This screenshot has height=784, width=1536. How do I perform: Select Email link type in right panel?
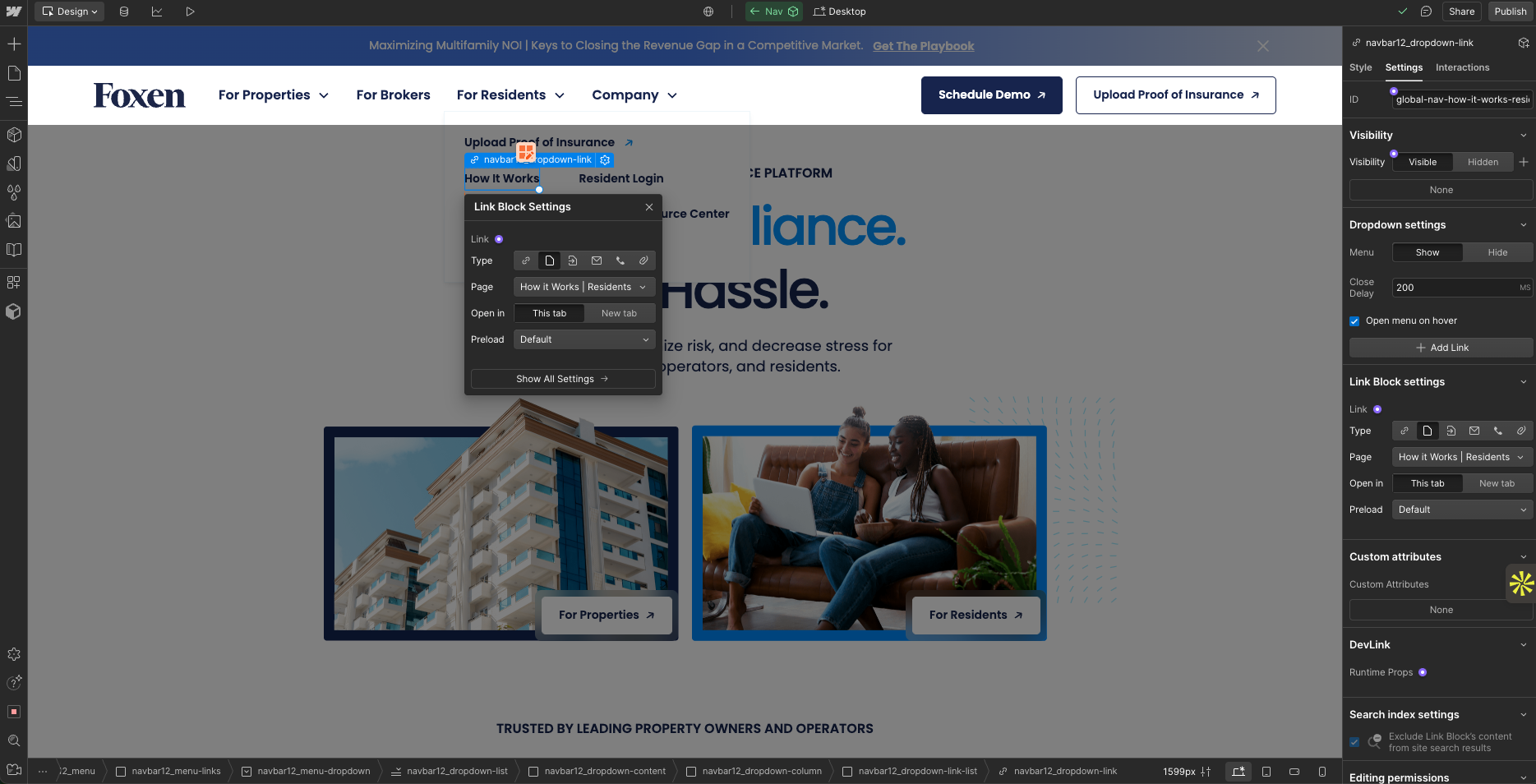(x=1474, y=431)
